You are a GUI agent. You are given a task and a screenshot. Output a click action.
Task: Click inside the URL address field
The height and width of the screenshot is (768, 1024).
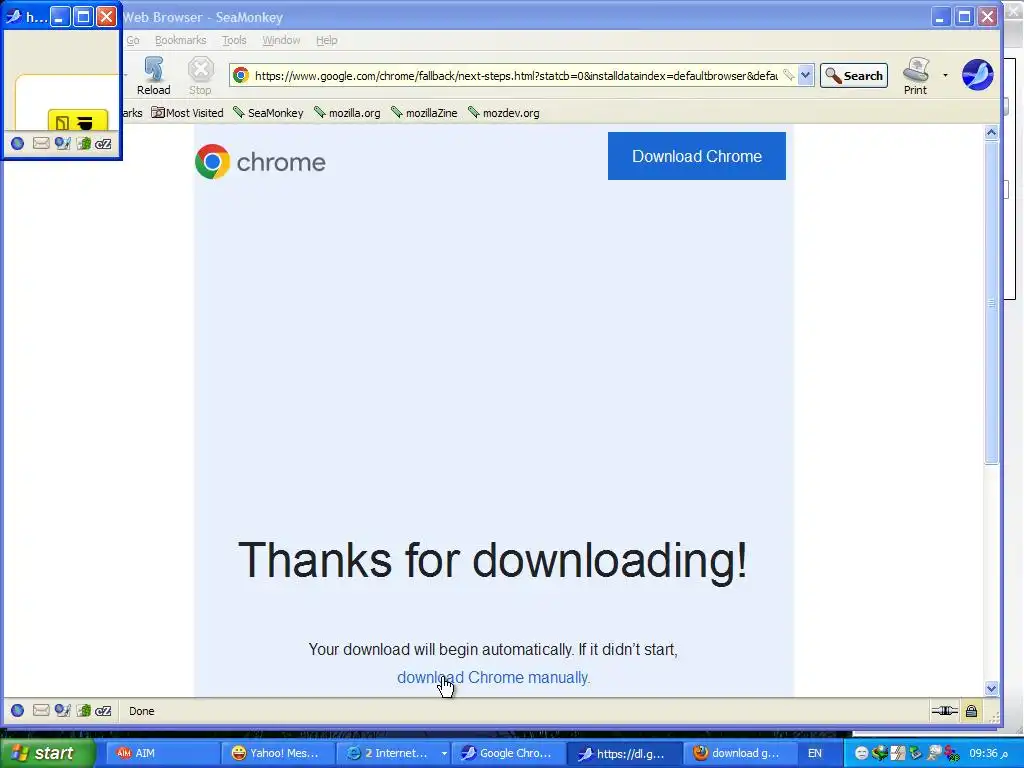(516, 76)
